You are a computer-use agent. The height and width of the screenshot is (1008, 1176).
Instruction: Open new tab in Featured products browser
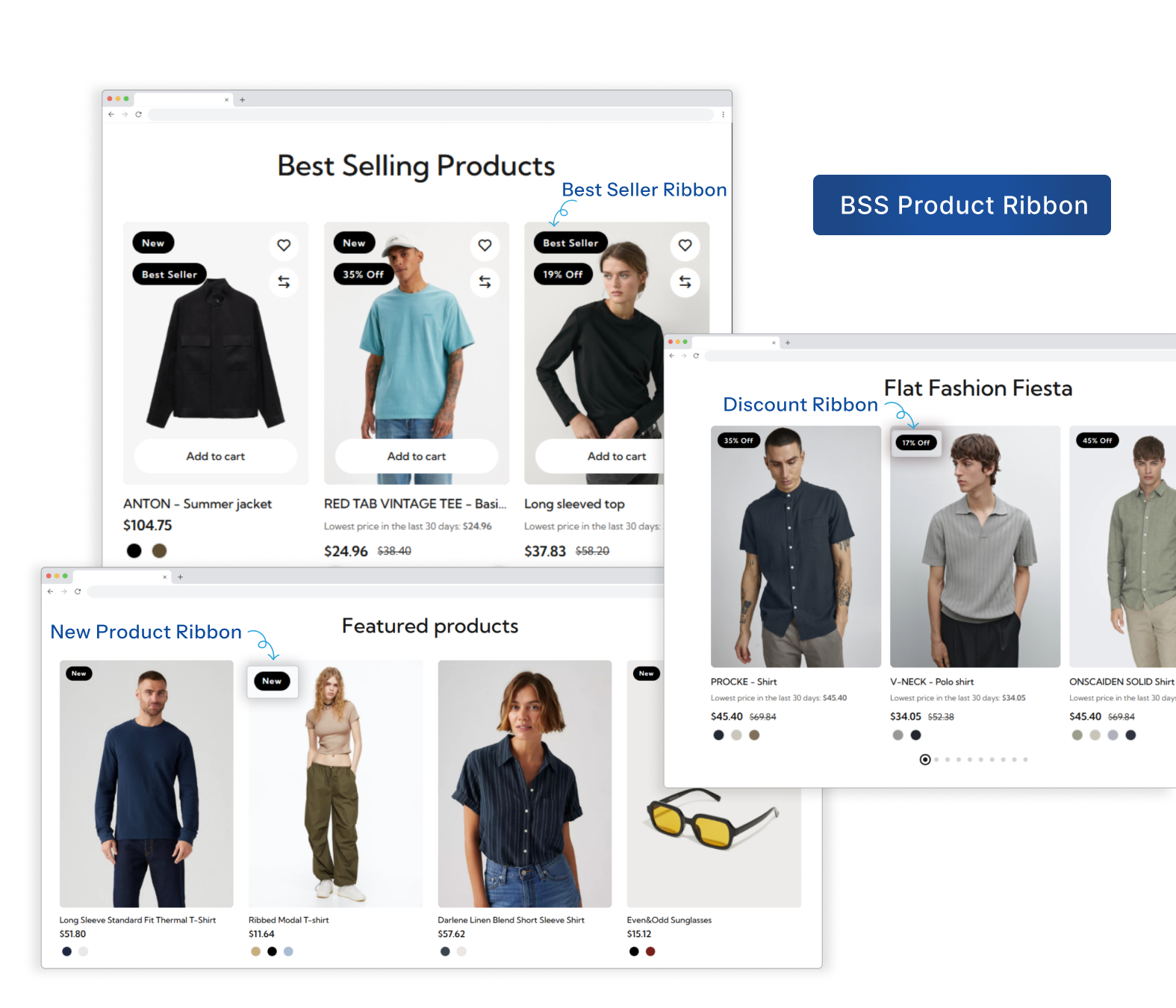click(180, 576)
